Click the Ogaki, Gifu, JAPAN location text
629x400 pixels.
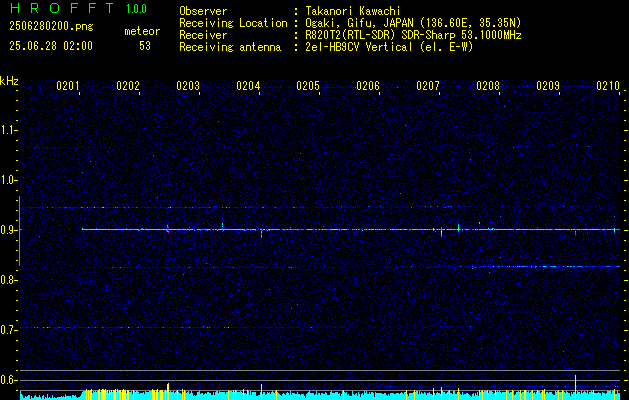tap(412, 23)
